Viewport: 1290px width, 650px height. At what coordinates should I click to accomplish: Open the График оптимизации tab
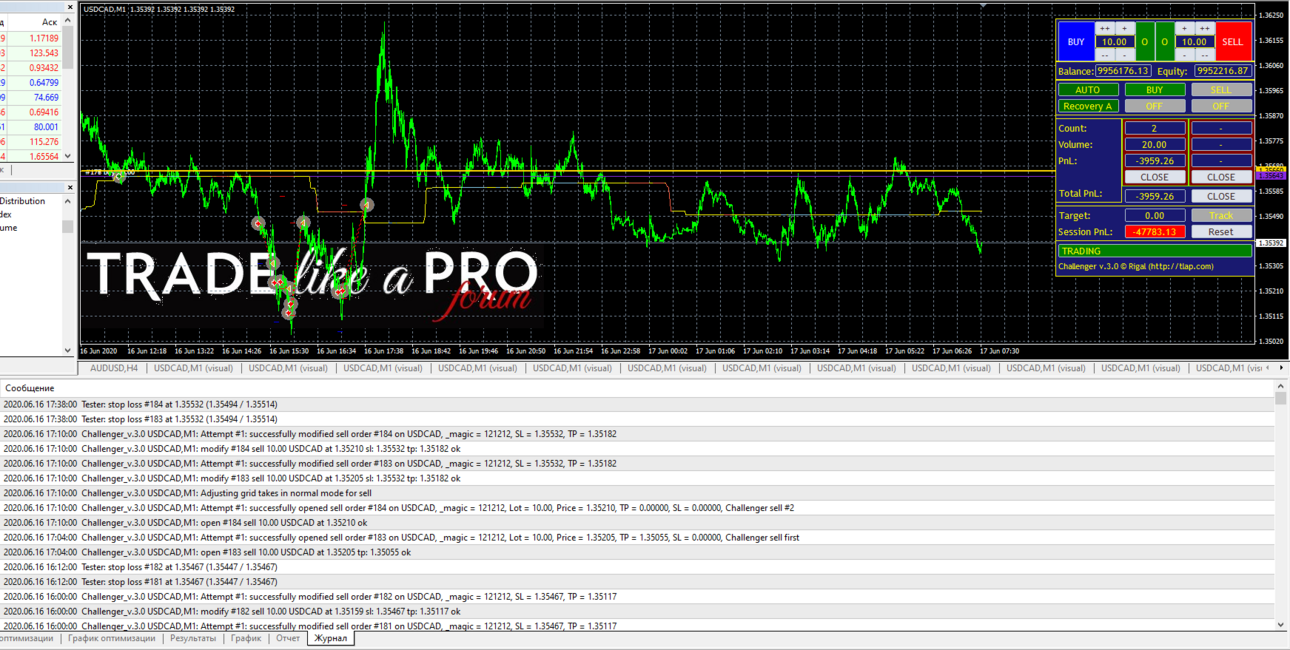[x=111, y=638]
